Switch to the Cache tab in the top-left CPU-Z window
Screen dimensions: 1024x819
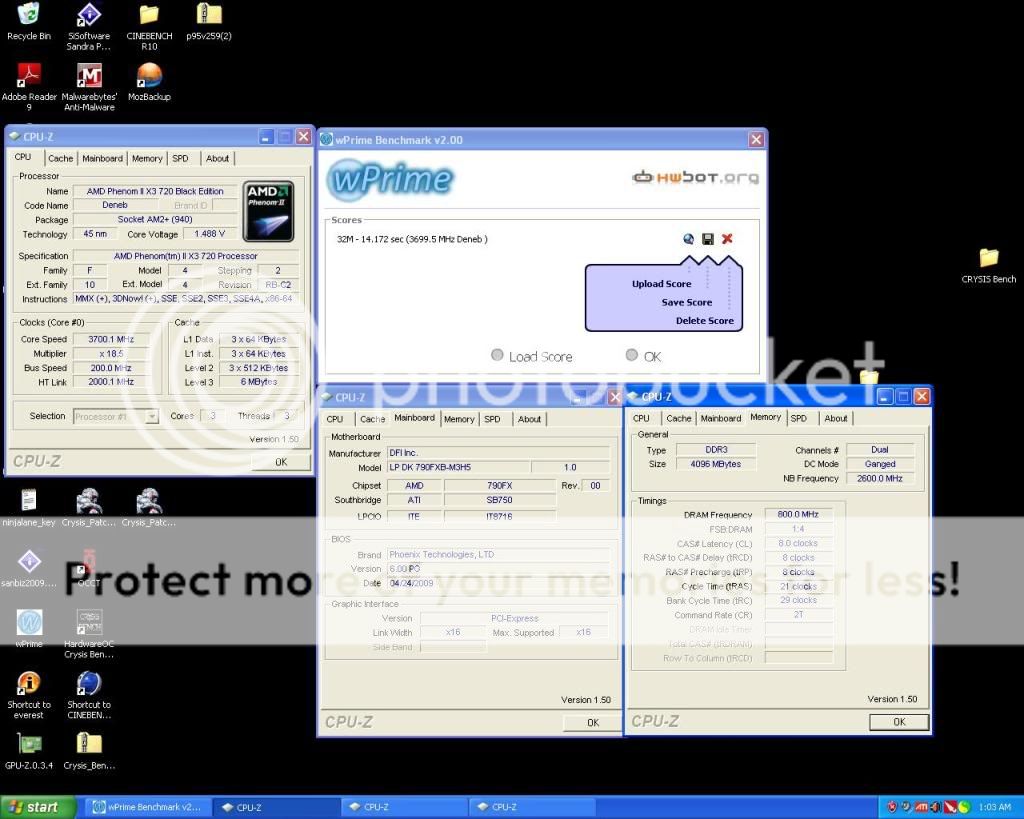[x=60, y=158]
